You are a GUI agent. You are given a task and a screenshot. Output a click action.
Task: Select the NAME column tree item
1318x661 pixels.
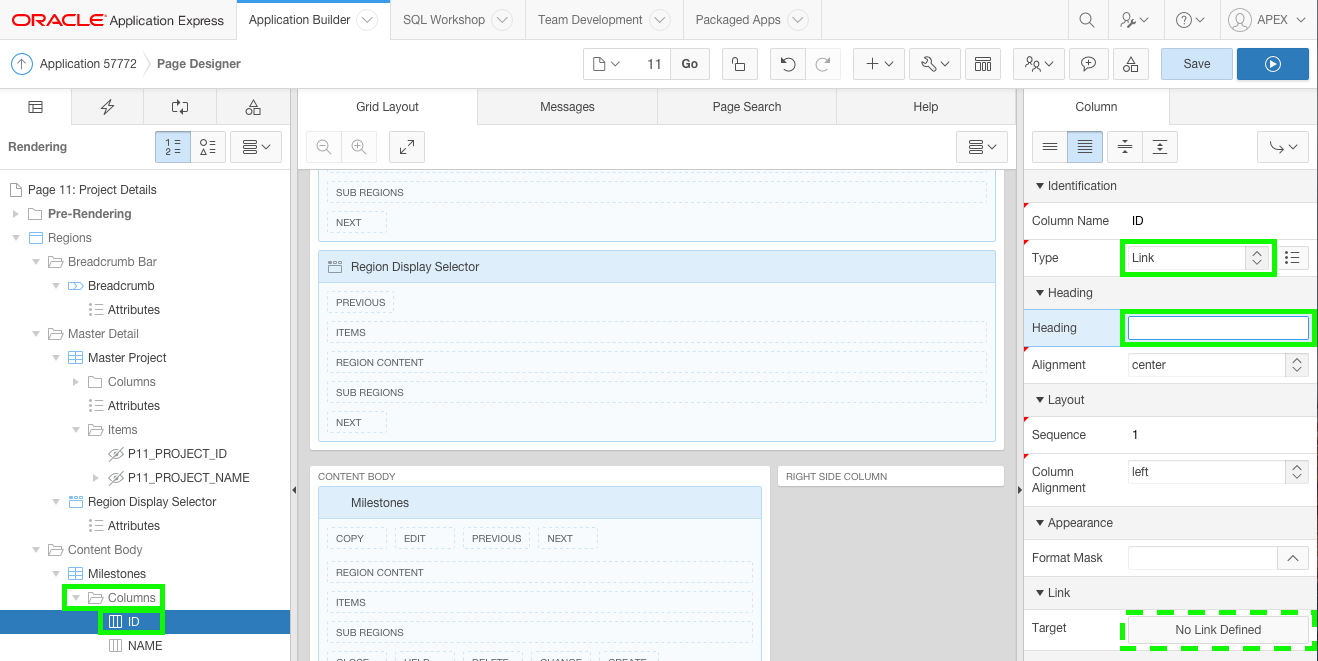click(x=145, y=646)
